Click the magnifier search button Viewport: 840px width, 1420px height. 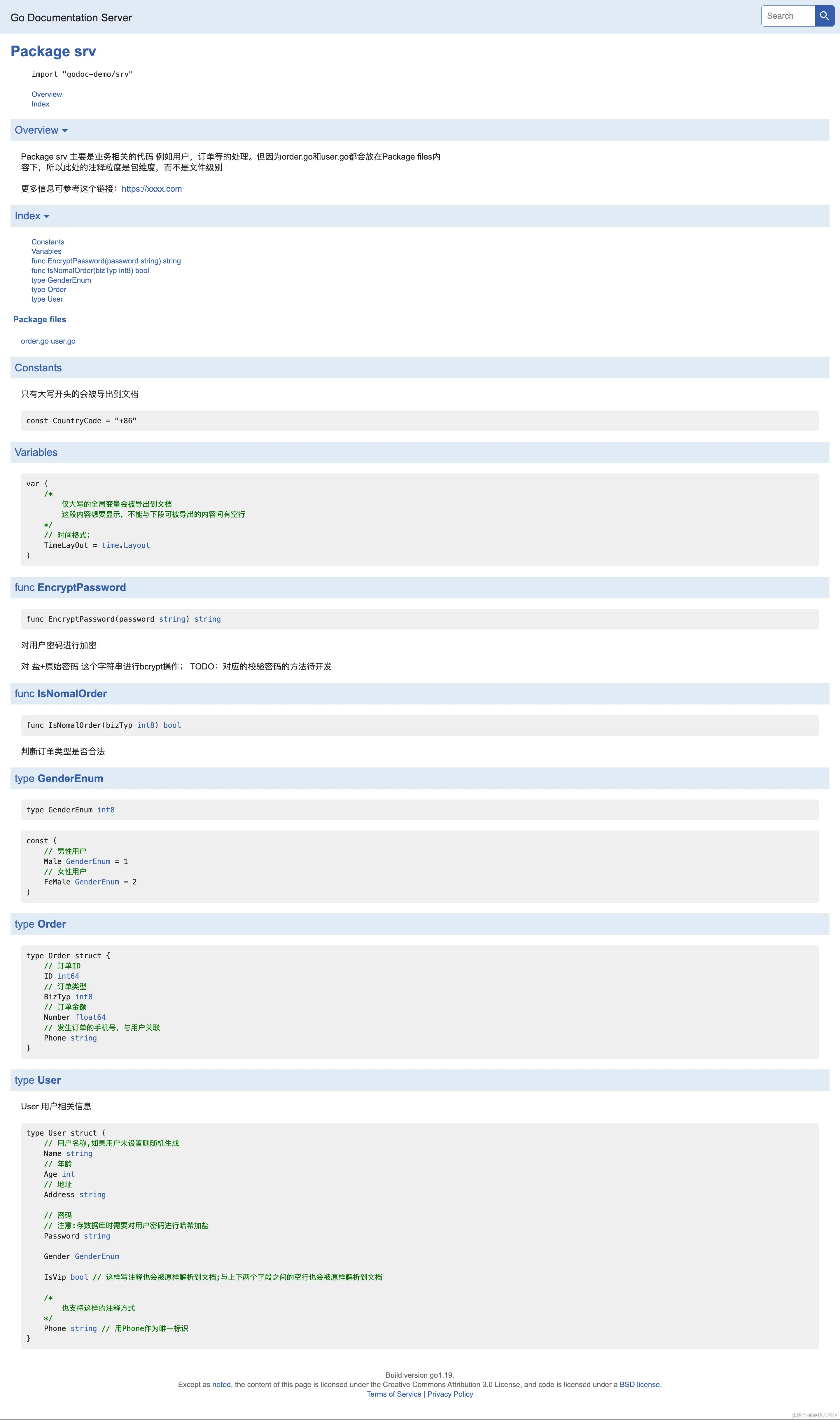[x=824, y=16]
